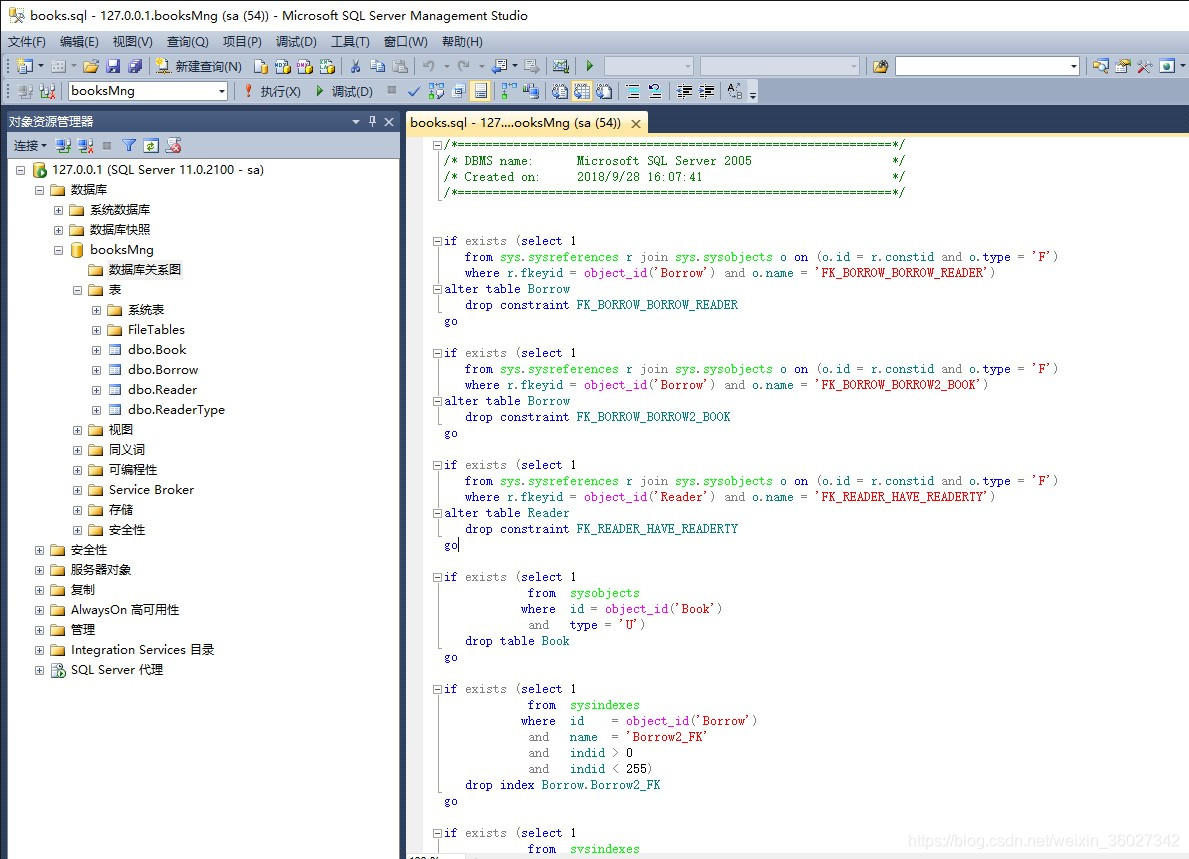Click the Undo arrow icon
The height and width of the screenshot is (859, 1189).
tap(428, 67)
